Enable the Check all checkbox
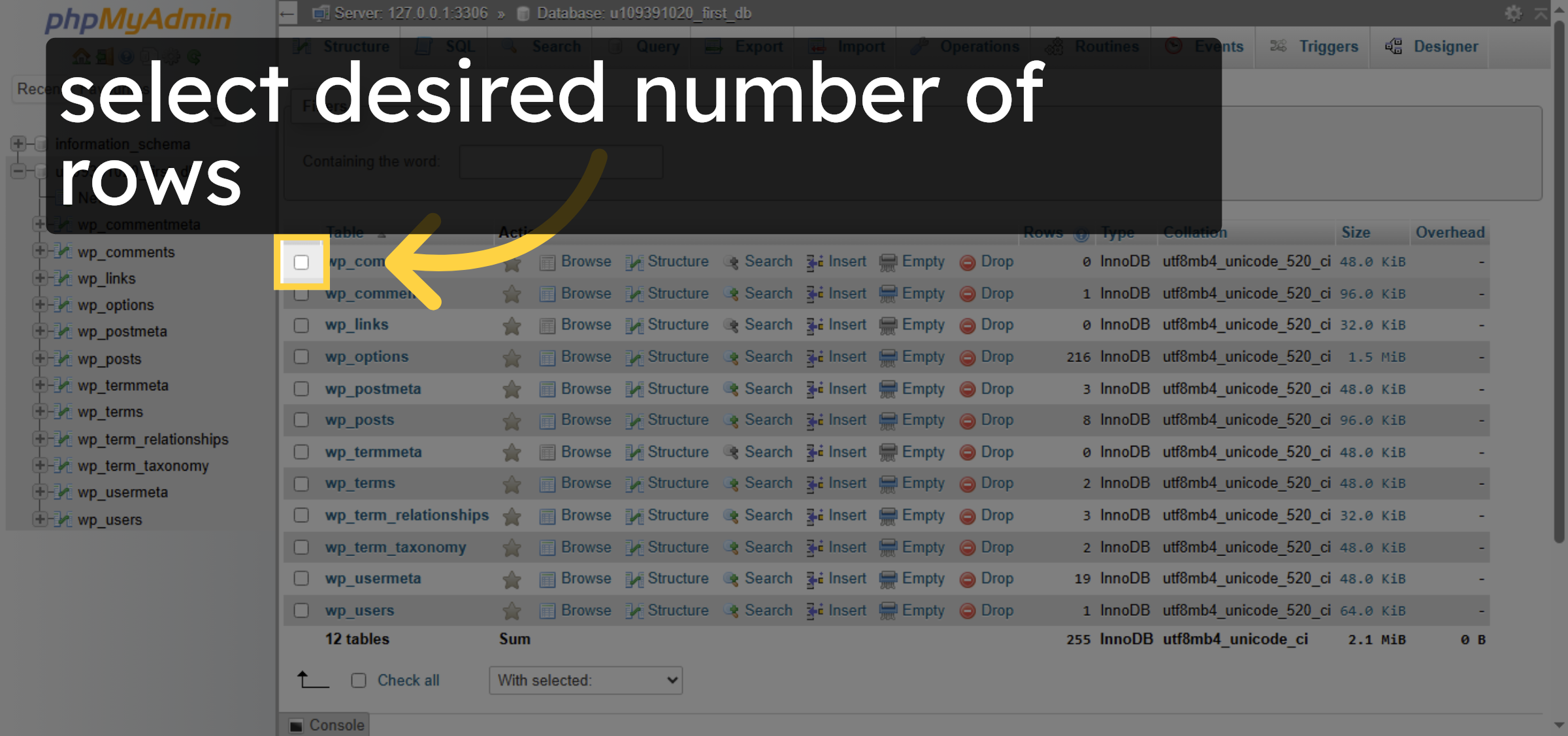The width and height of the screenshot is (1568, 736). tap(359, 680)
